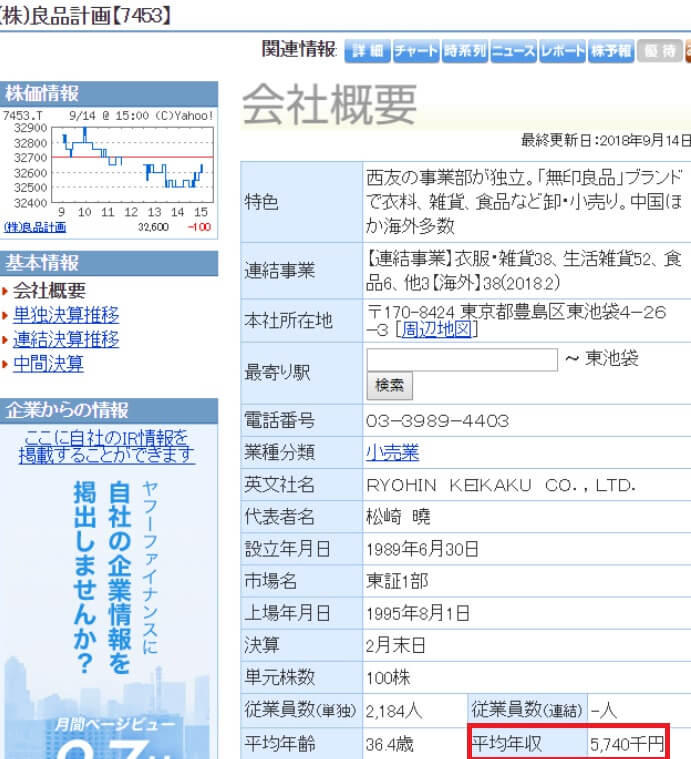Click the representative name 松崎 曉
The height and width of the screenshot is (759, 691).
(398, 517)
